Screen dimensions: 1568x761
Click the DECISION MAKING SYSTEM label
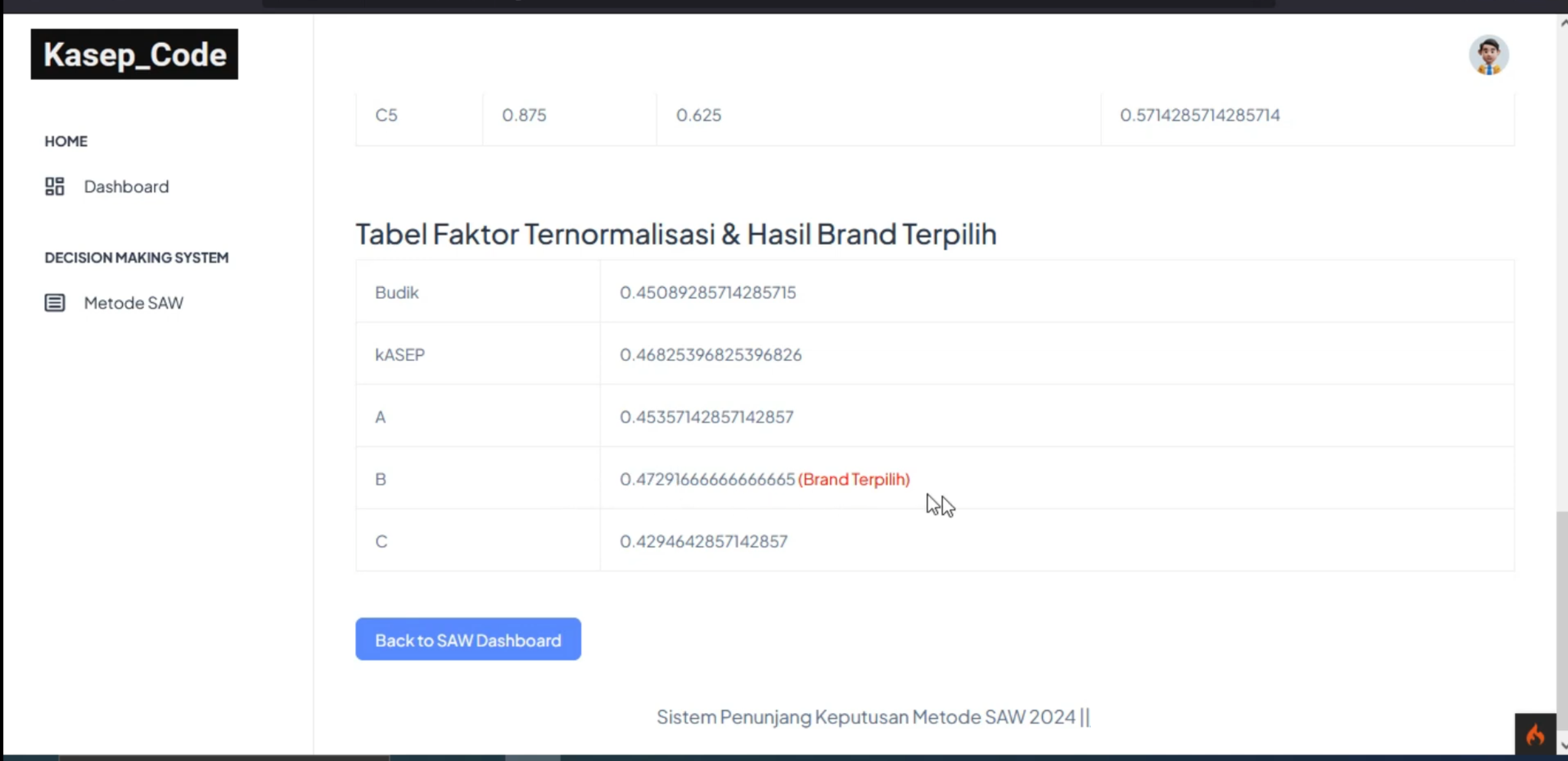pyautogui.click(x=137, y=257)
